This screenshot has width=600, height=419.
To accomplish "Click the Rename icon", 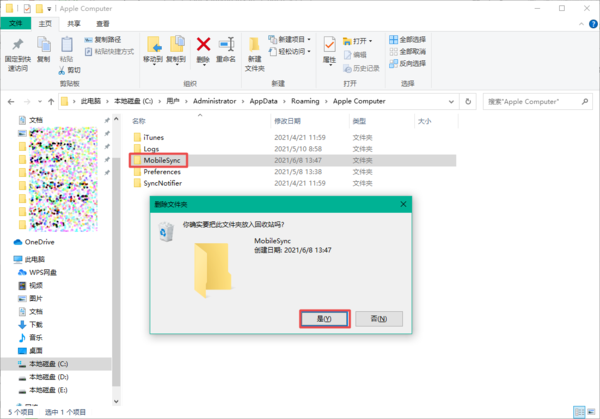I will tap(226, 44).
